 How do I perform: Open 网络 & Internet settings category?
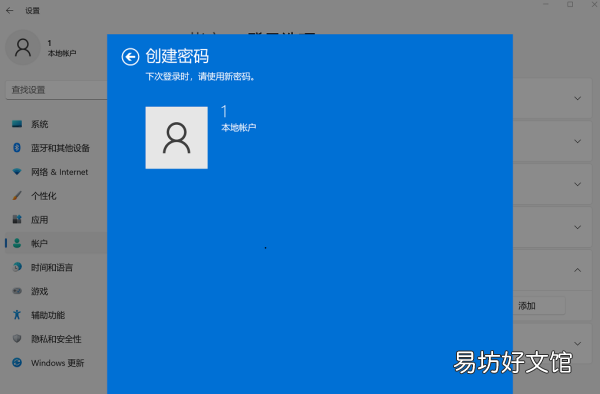coord(56,172)
